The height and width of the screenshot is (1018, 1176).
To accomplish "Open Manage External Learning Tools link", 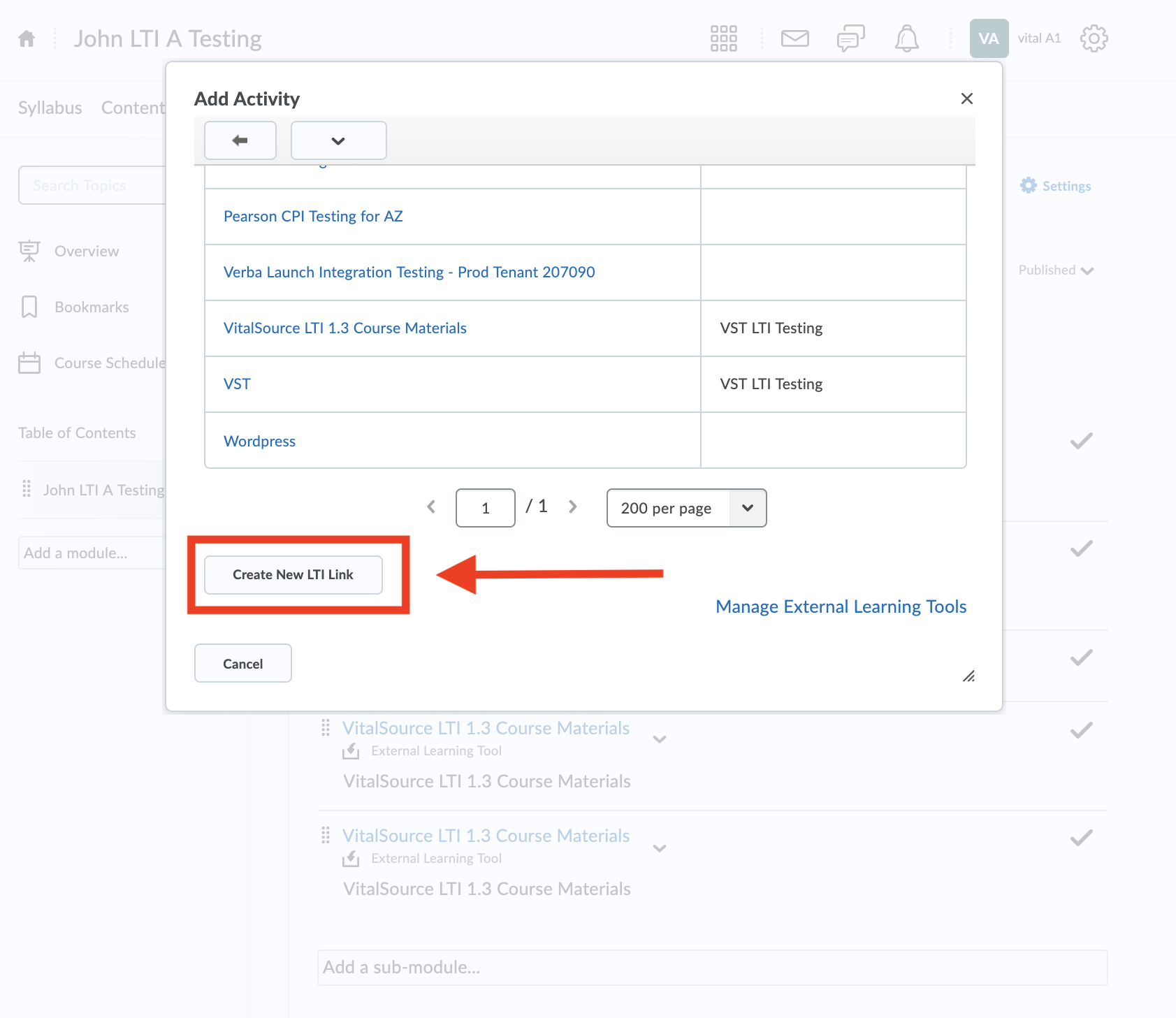I will point(841,606).
